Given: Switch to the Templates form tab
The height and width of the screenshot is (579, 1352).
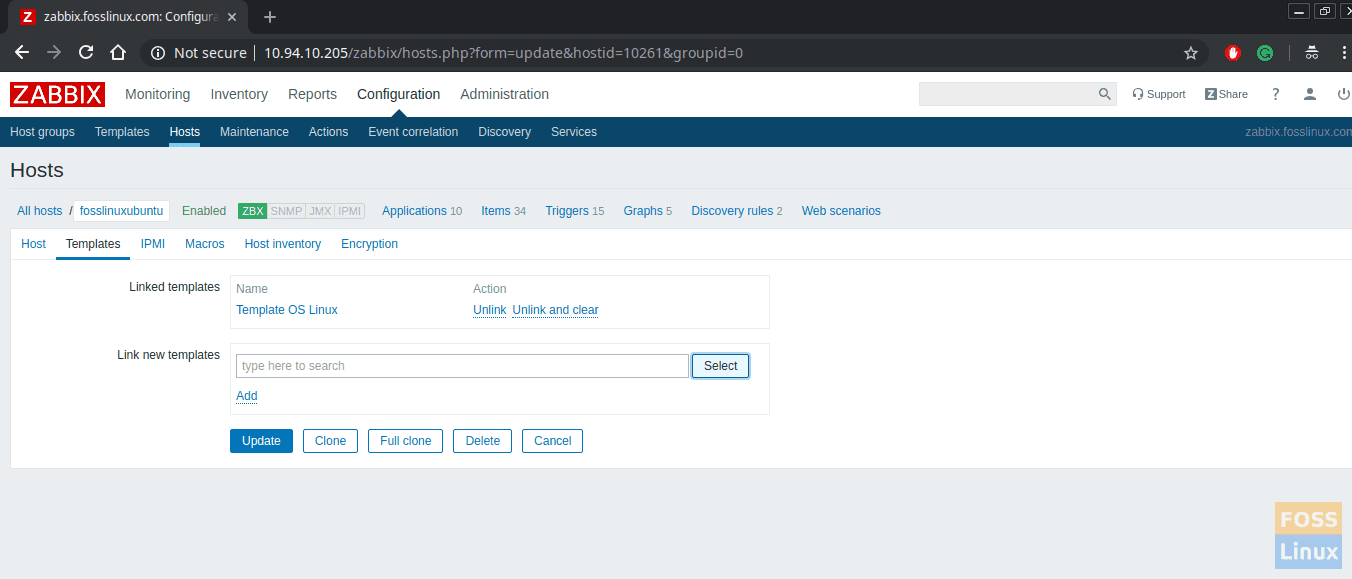Looking at the screenshot, I should point(93,244).
